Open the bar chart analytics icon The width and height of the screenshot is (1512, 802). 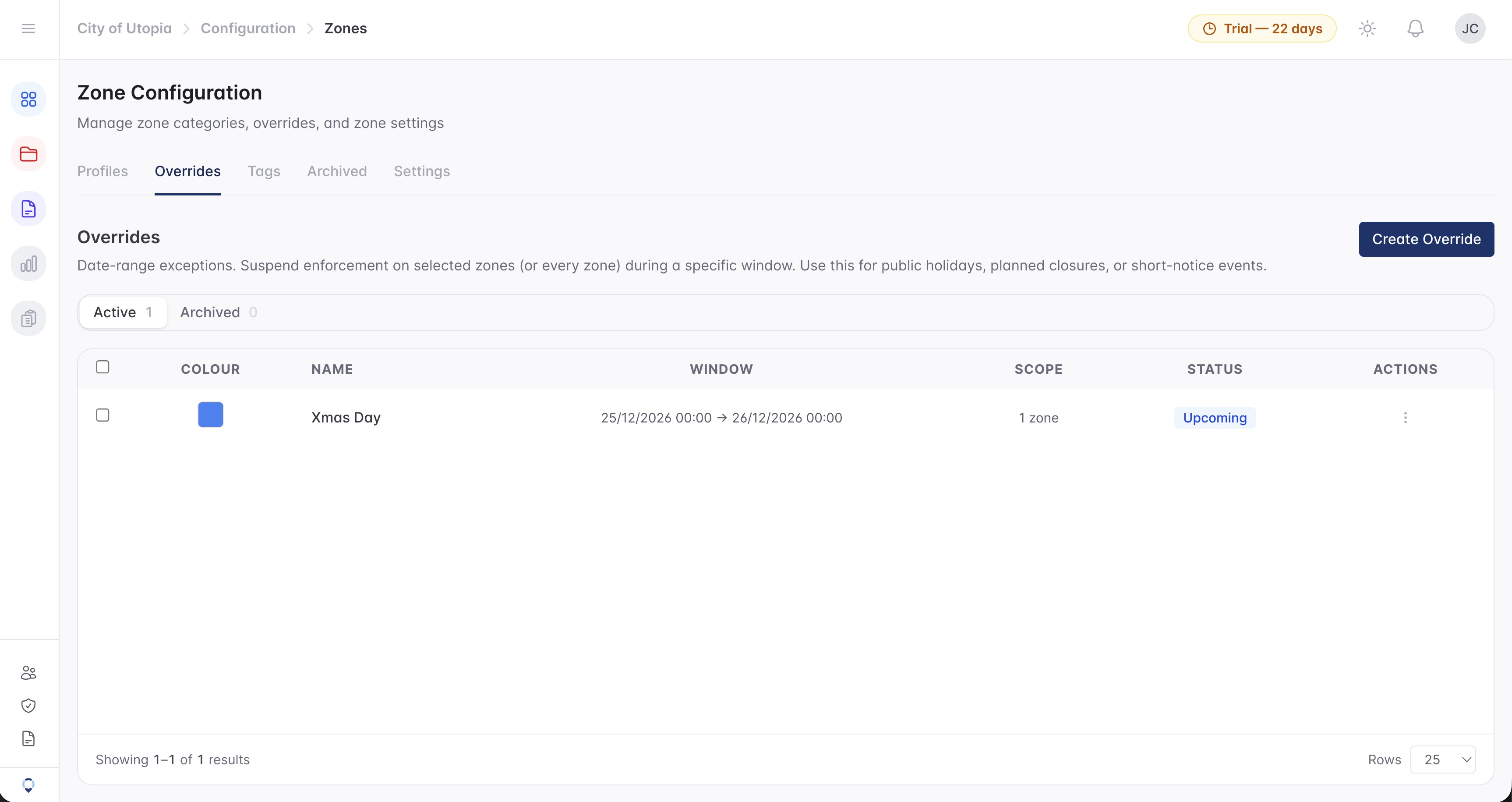click(28, 264)
